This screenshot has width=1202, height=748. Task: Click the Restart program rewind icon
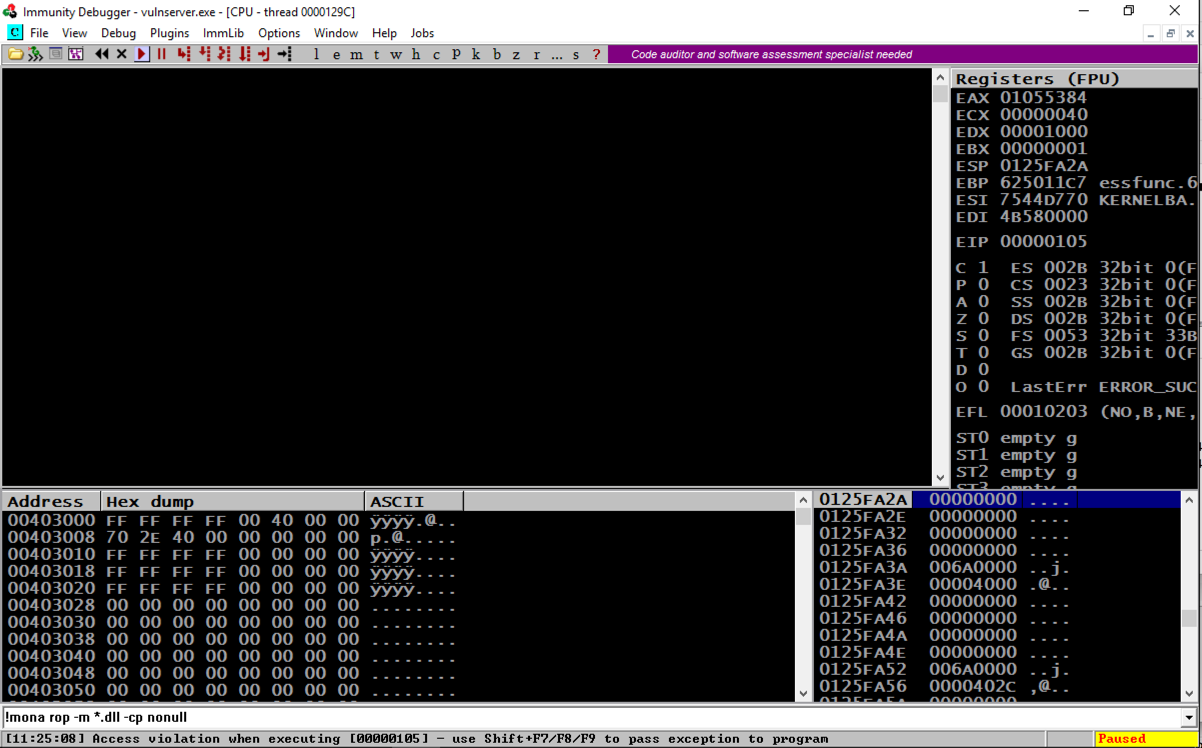[102, 54]
